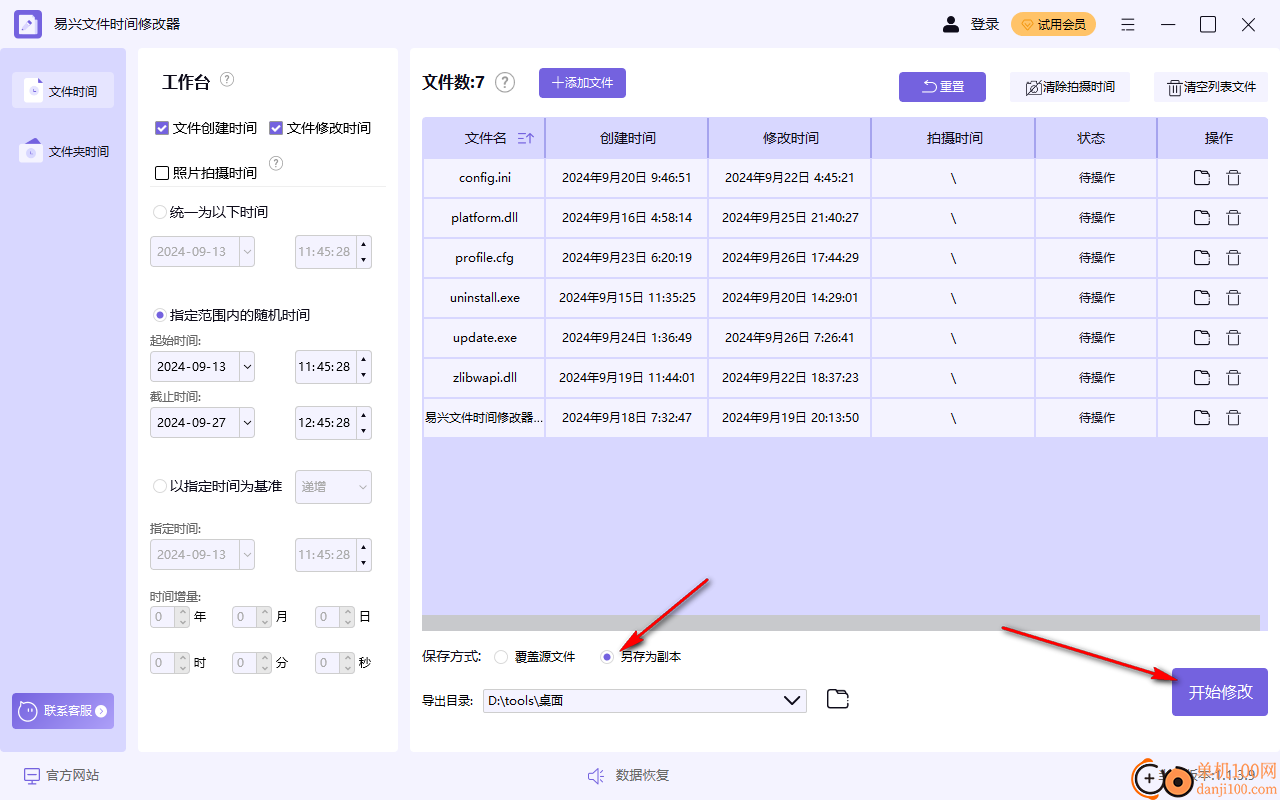Screen dimensions: 1280x800
Task: Select 指定范围内的随机时间 radio option
Action: coord(159,315)
